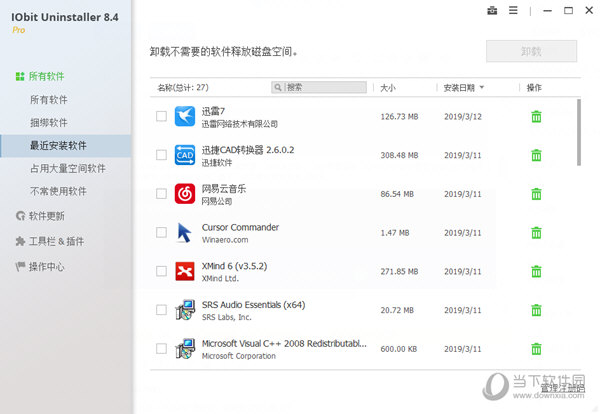Select the SRS Audio Essentials (x64) checkbox

(161, 310)
